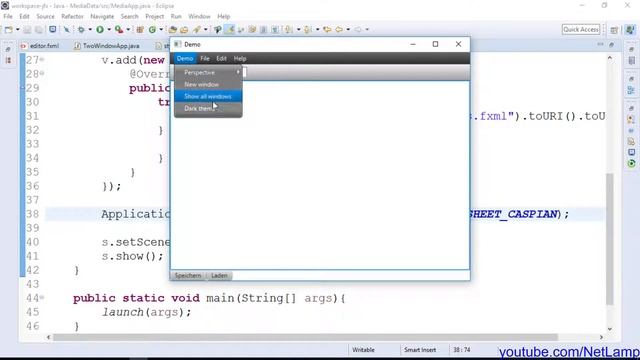Click the editor horizontal scrollbar thumb

click(305, 337)
